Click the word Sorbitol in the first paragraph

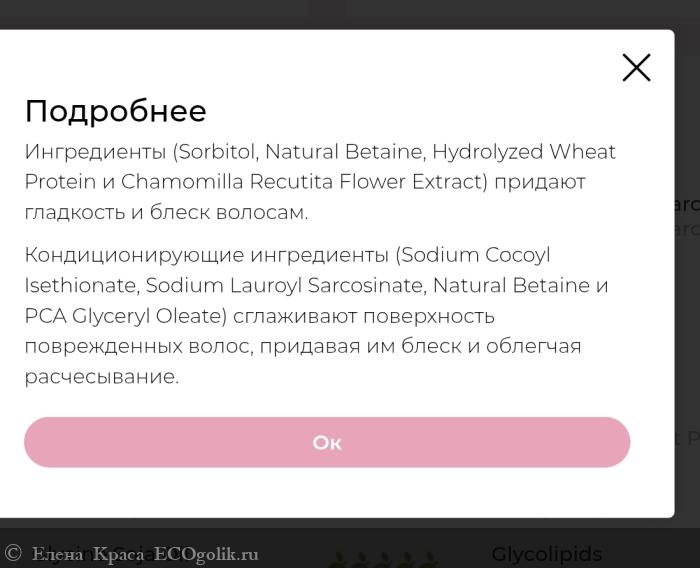(x=216, y=152)
